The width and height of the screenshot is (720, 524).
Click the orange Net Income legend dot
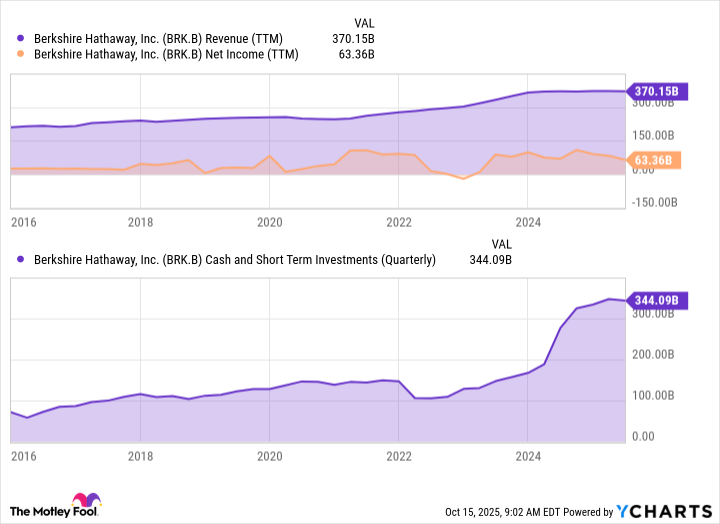tap(20, 54)
